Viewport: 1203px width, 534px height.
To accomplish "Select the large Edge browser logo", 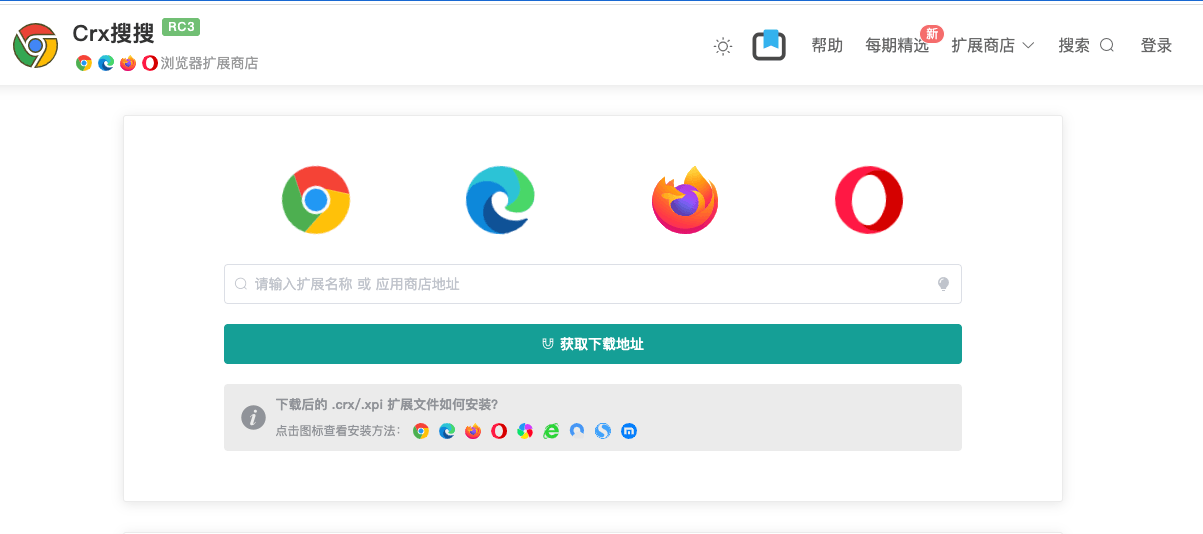I will (x=500, y=200).
